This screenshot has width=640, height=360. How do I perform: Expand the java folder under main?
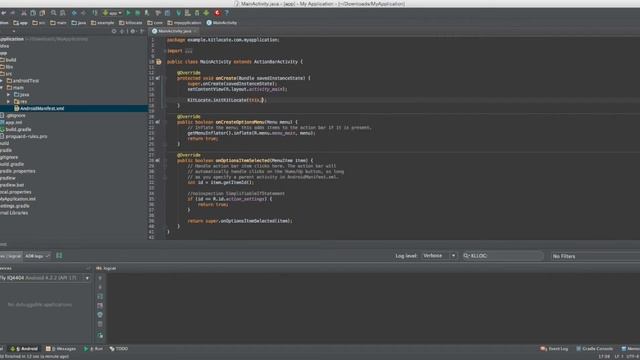click(x=9, y=95)
